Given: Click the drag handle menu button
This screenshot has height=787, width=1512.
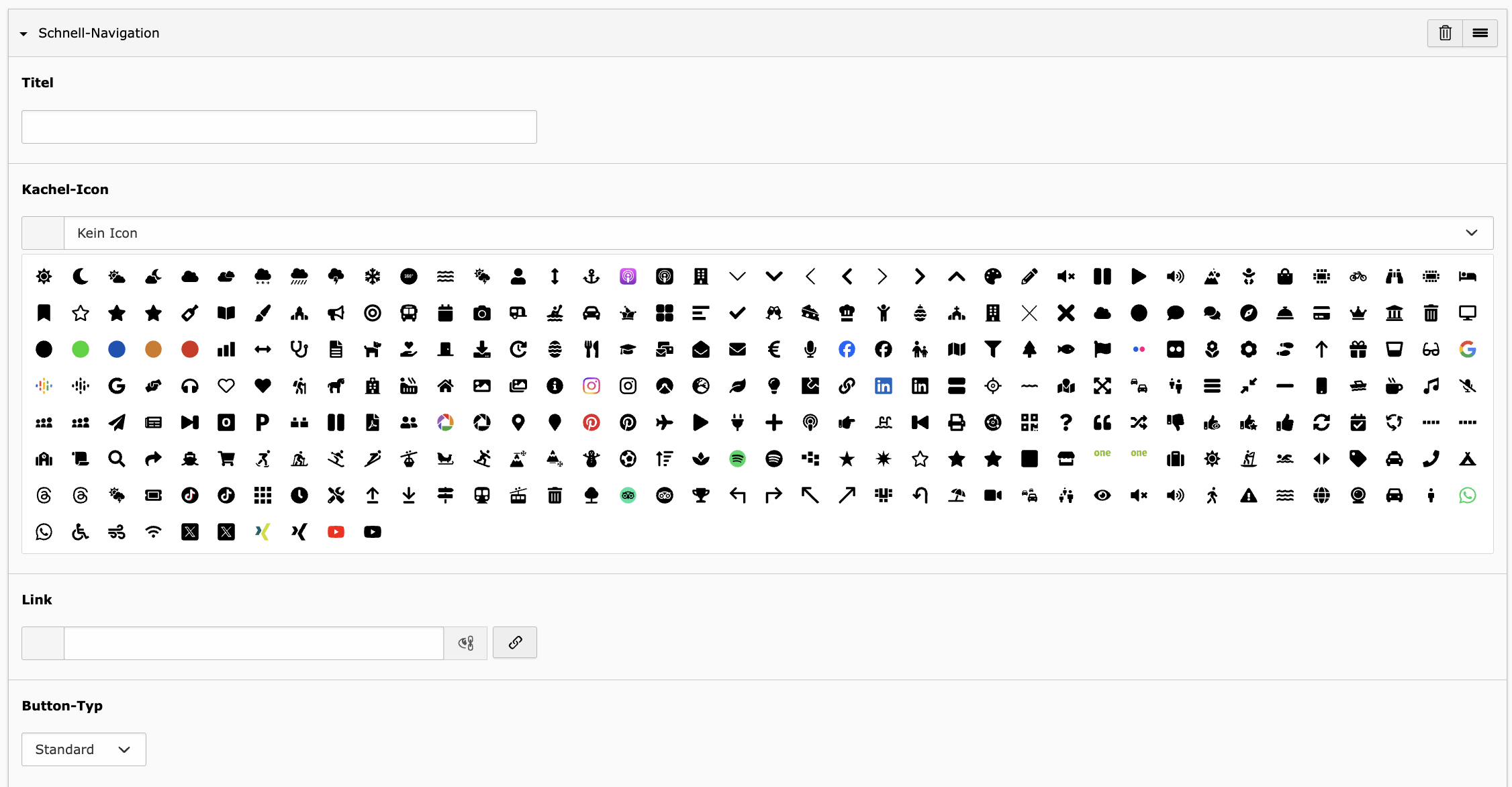Looking at the screenshot, I should pyautogui.click(x=1480, y=33).
